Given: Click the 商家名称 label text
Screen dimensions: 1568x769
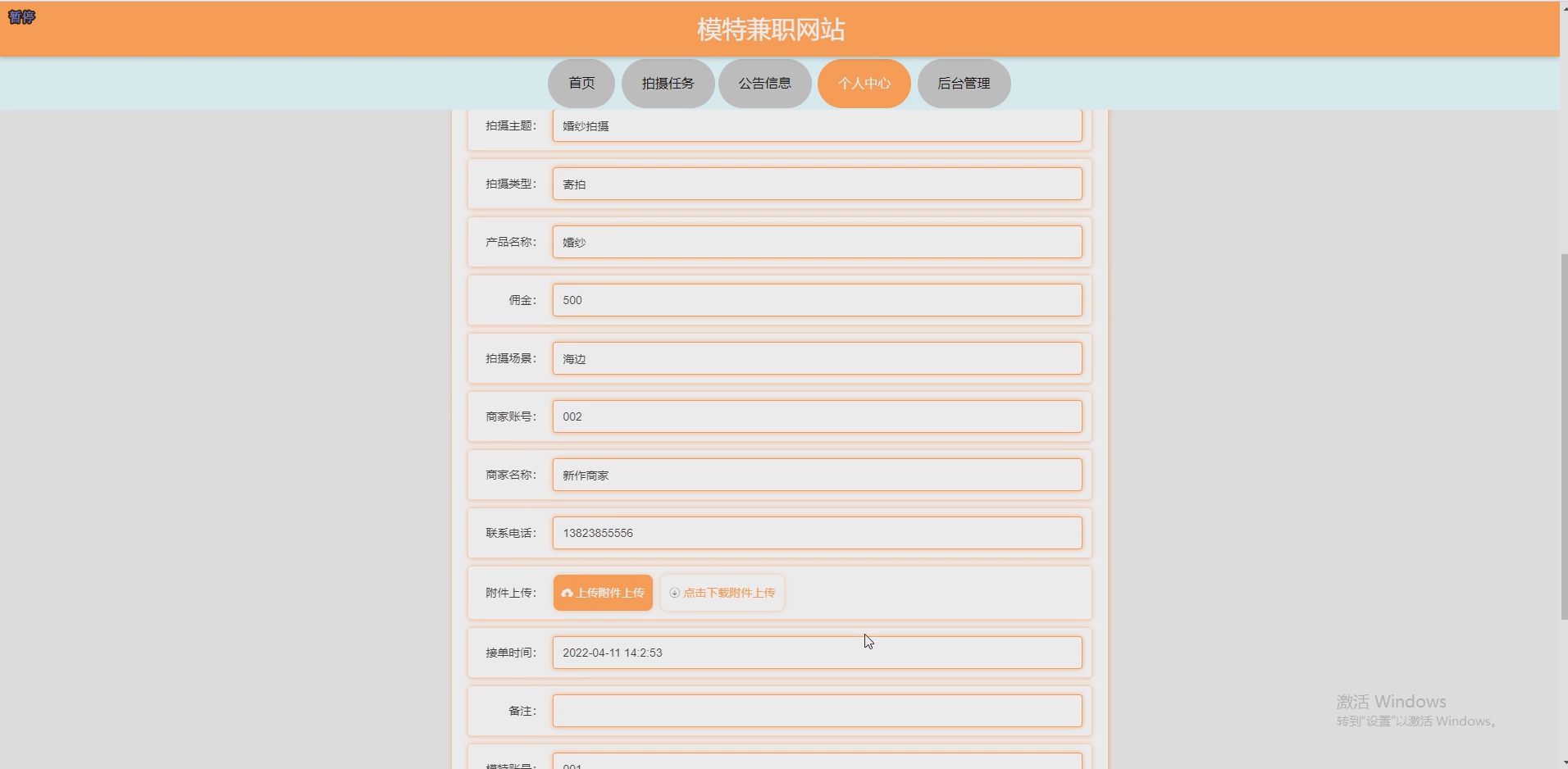Looking at the screenshot, I should [510, 475].
